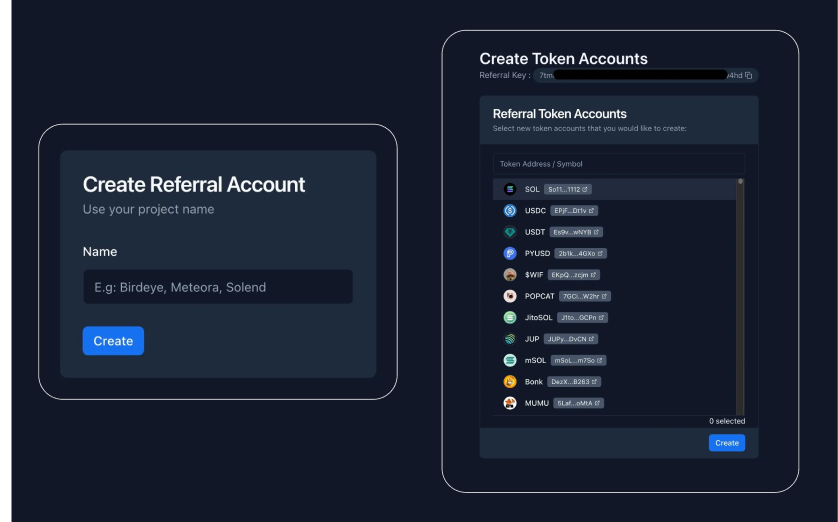Select the JitoSOL token icon
Image resolution: width=838 pixels, height=522 pixels.
click(x=509, y=318)
